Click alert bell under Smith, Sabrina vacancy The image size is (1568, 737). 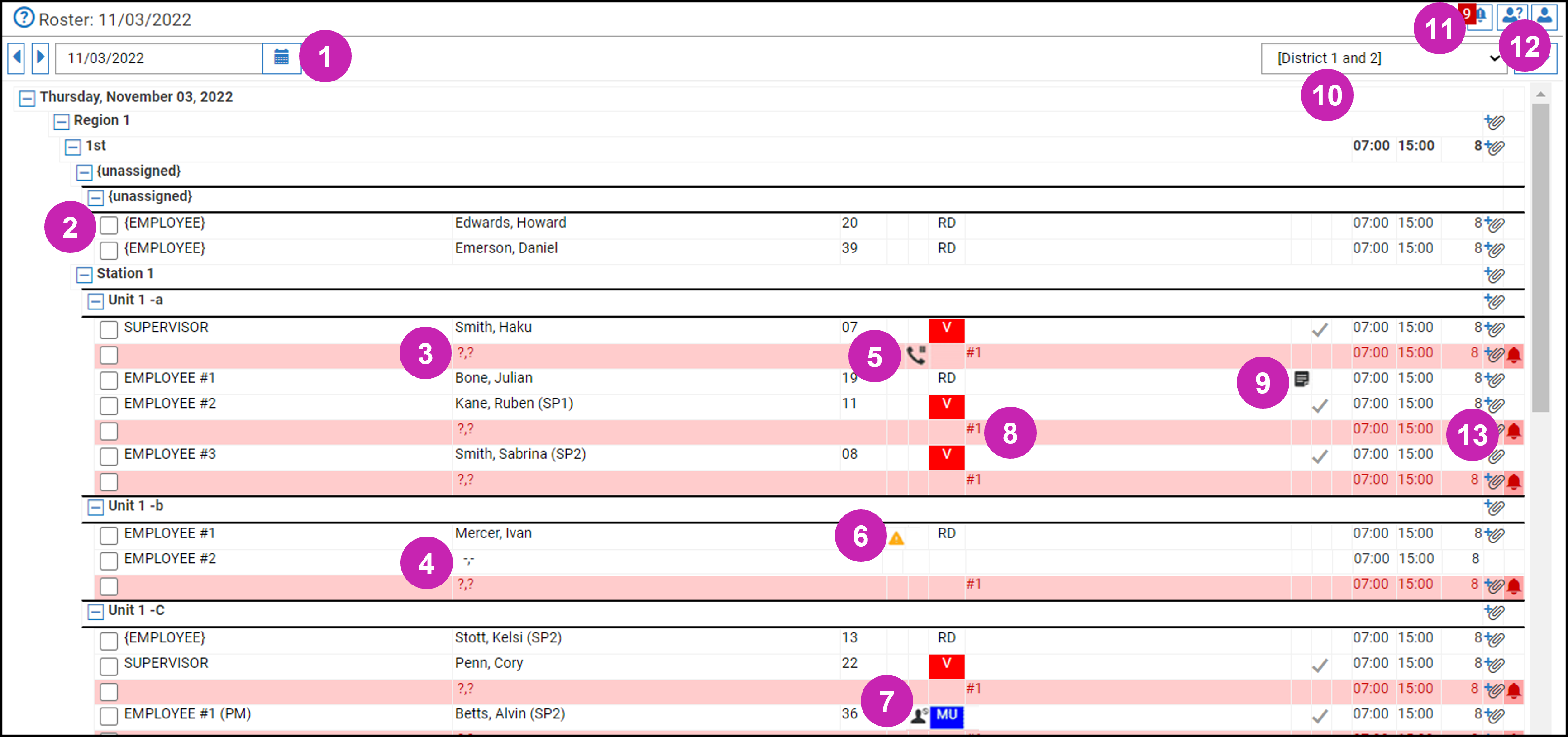[1514, 481]
